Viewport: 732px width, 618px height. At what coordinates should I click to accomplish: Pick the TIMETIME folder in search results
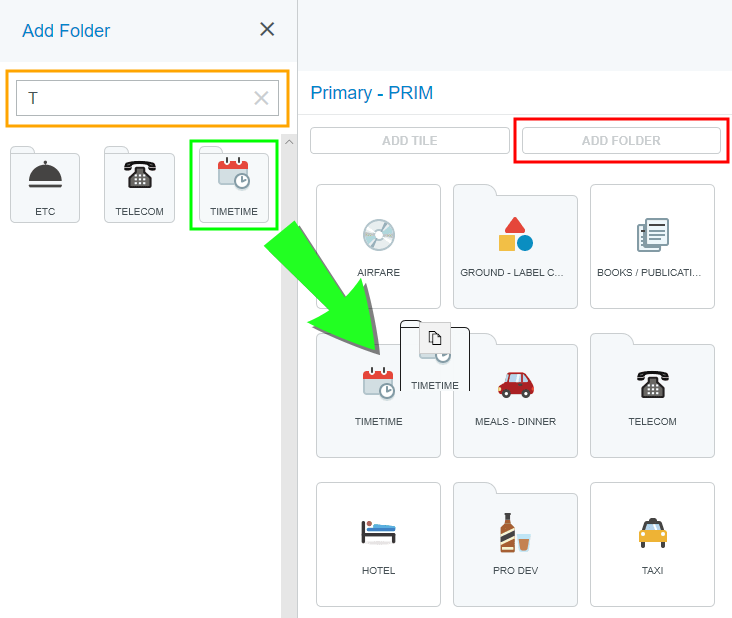(233, 185)
